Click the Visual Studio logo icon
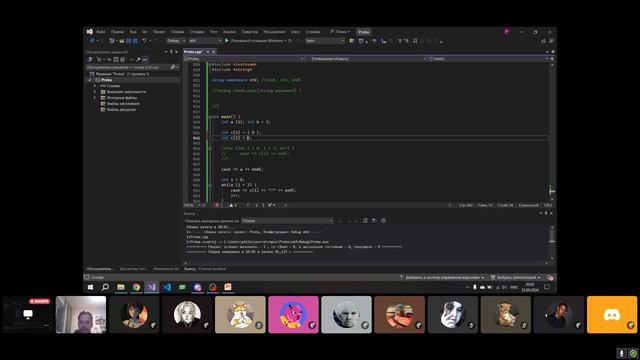This screenshot has width=640, height=360. point(90,32)
